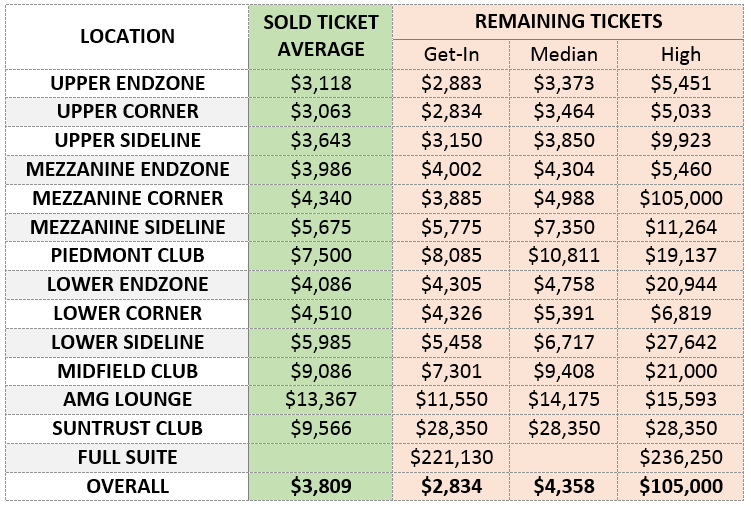This screenshot has width=751, height=506.
Task: Select the MEZZANINE CORNER row label
Action: 126,198
